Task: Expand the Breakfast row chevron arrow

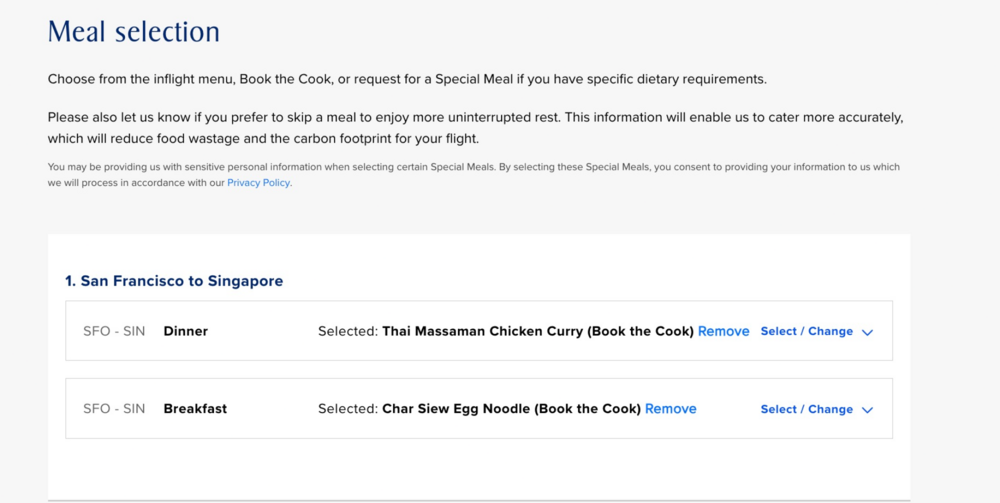Action: [867, 410]
